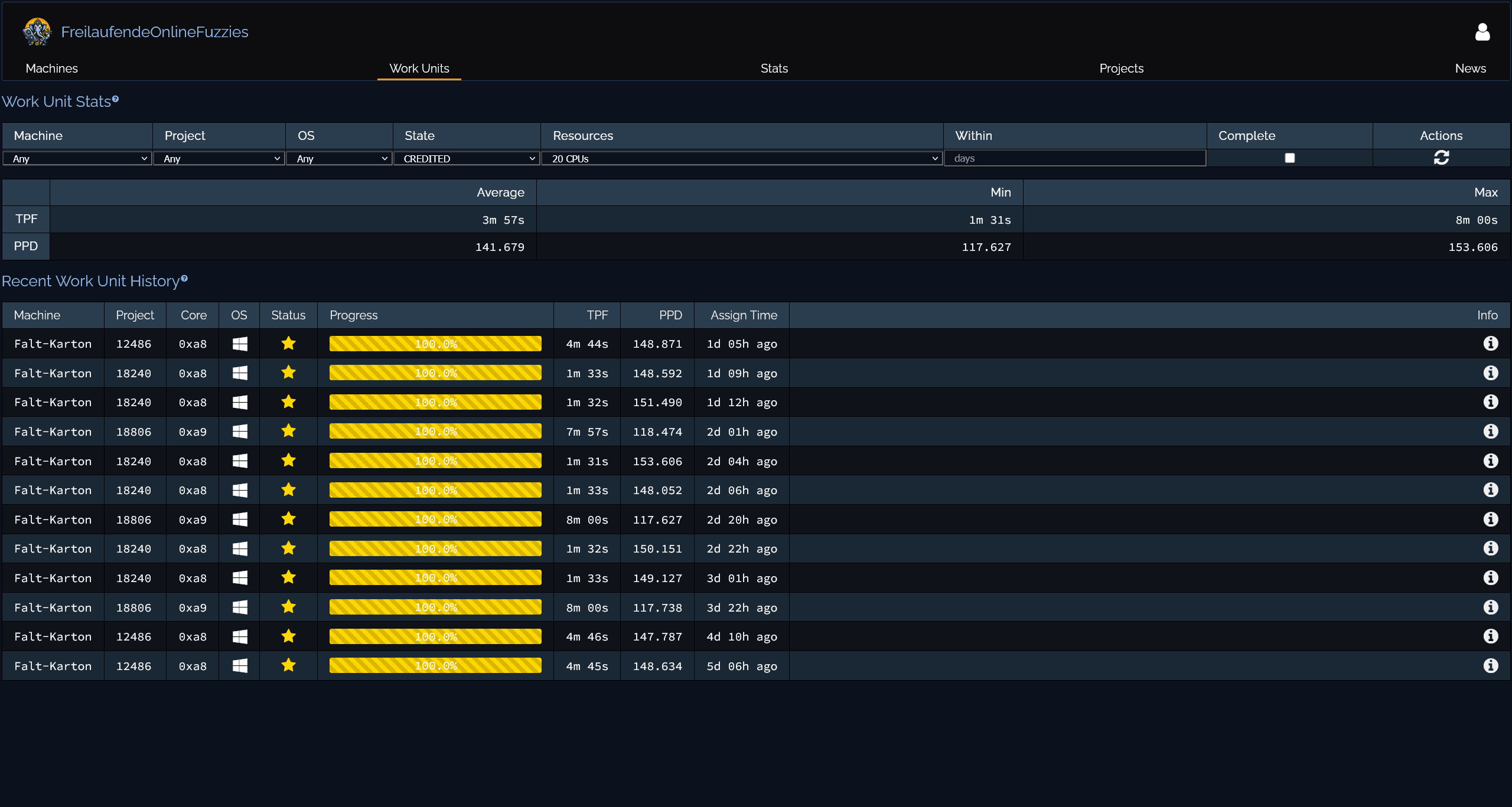Open the user account icon

pyautogui.click(x=1482, y=32)
